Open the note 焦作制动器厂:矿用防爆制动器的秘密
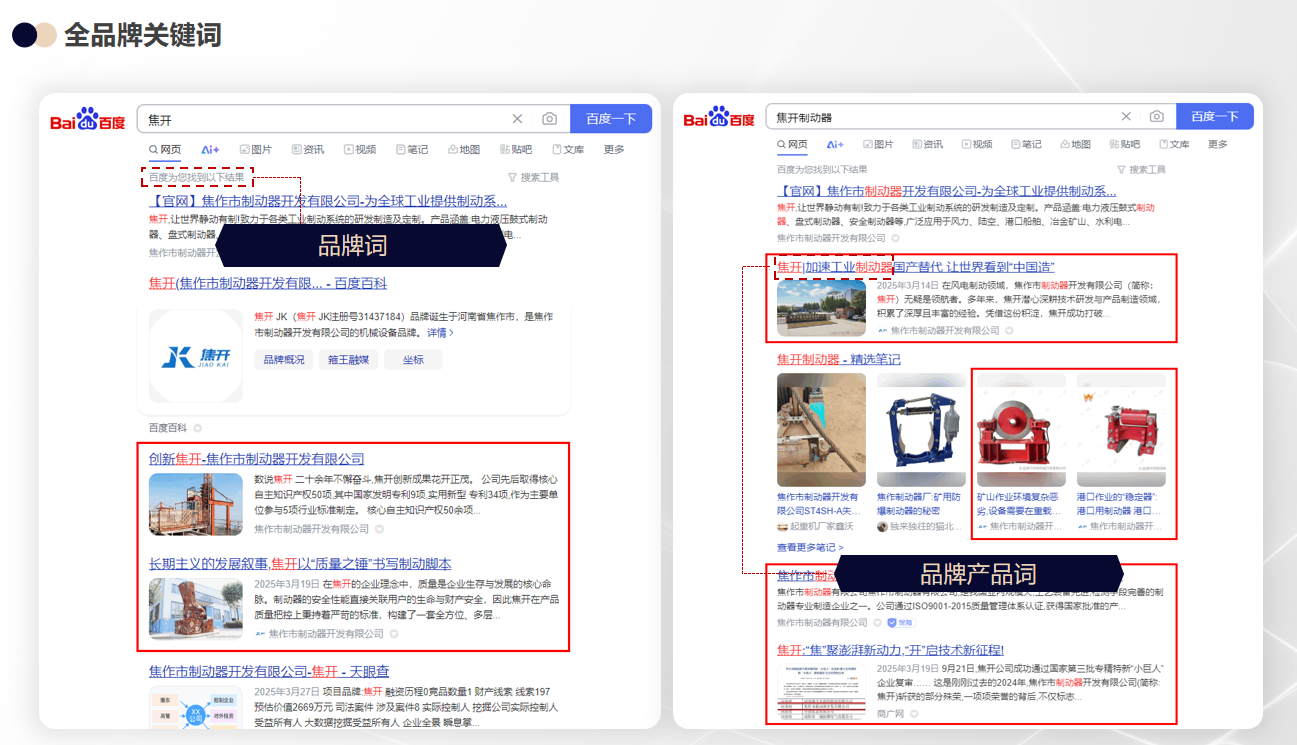This screenshot has width=1297, height=745. coord(919,503)
